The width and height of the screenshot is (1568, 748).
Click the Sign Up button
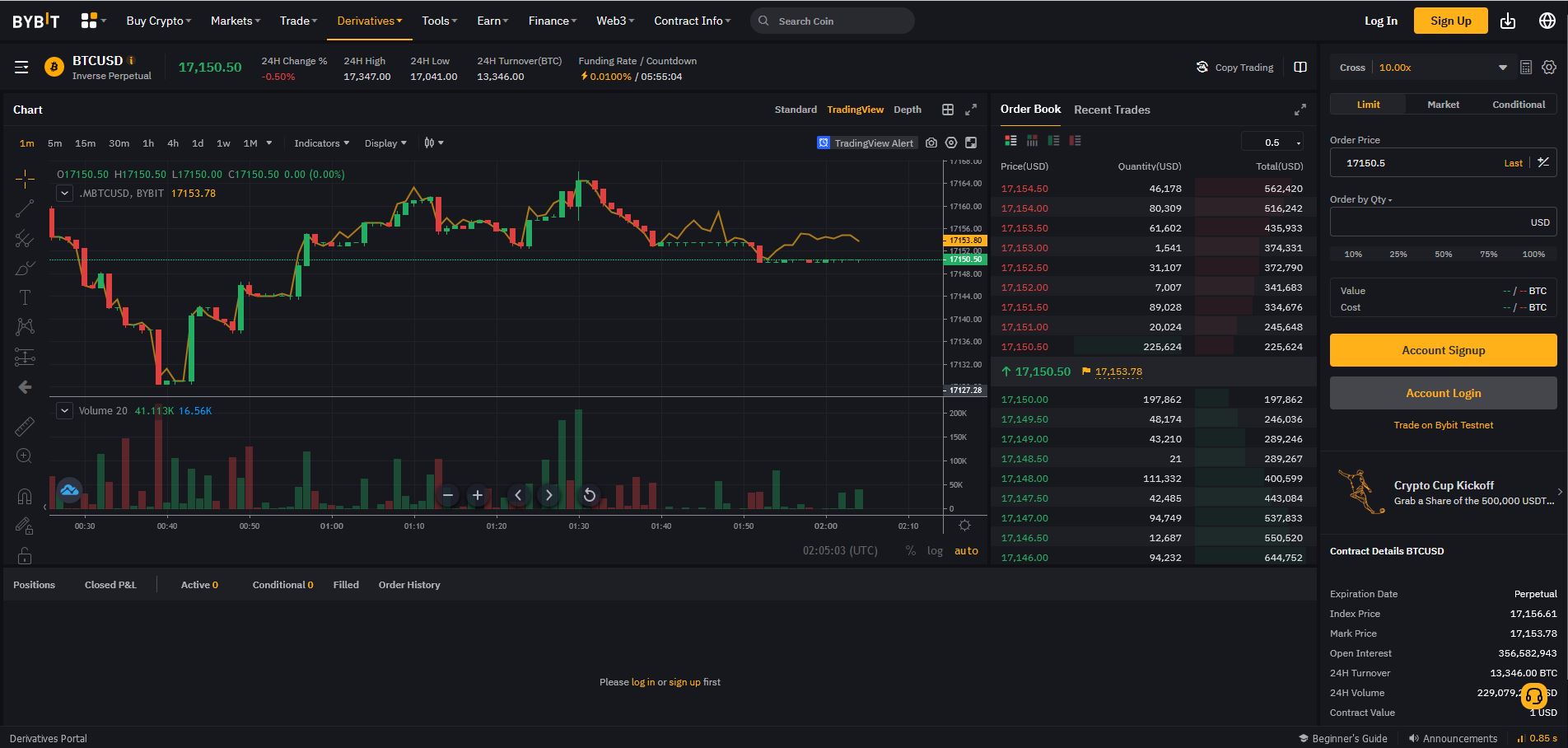pos(1450,20)
